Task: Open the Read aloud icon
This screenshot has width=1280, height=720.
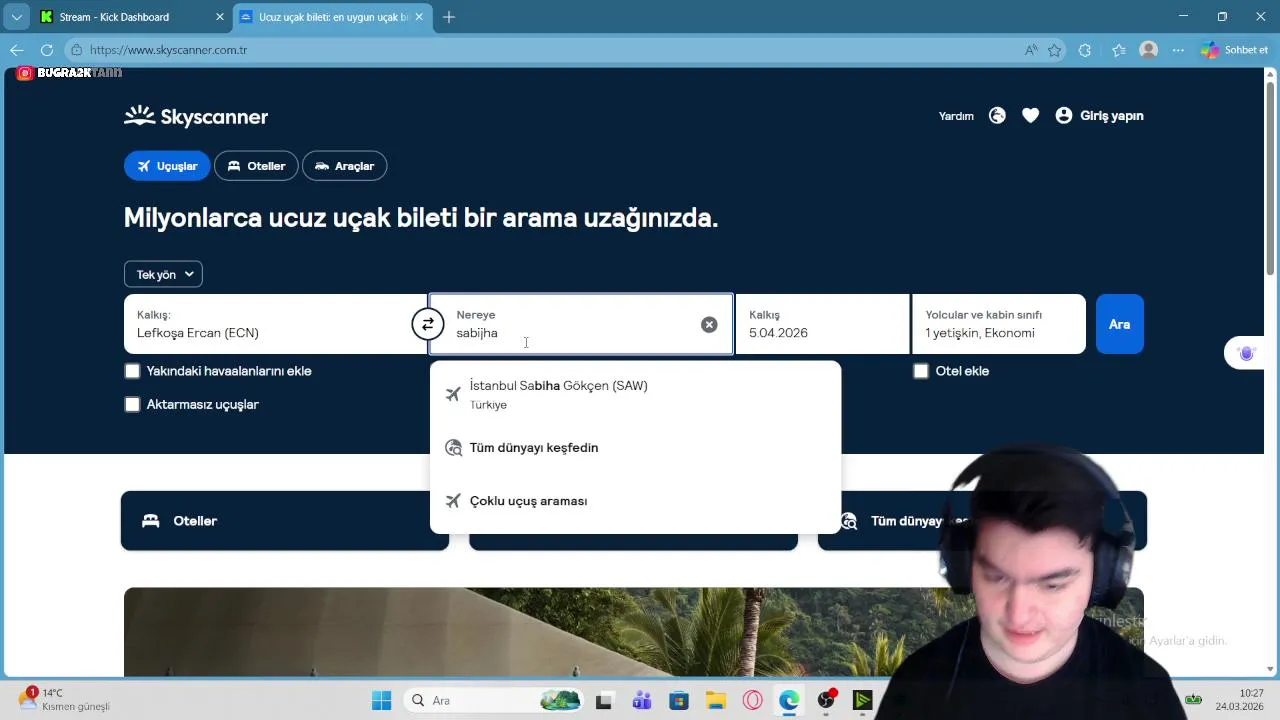Action: click(1031, 50)
